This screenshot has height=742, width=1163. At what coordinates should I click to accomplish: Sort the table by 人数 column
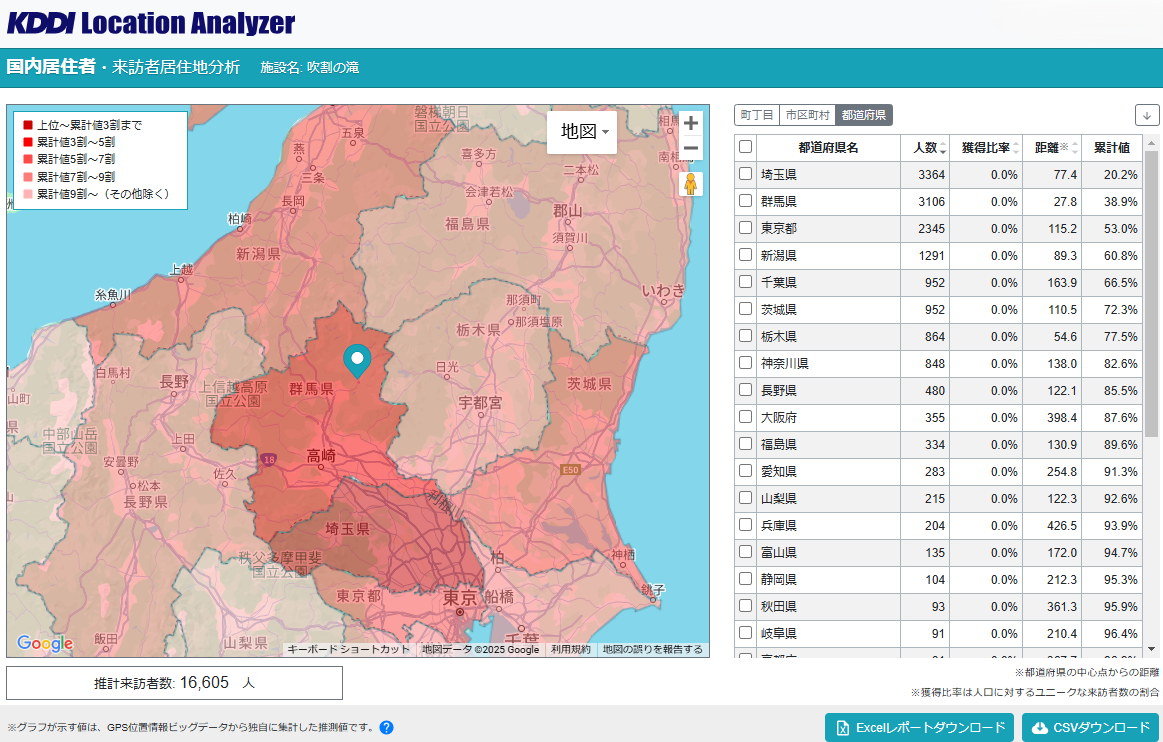click(925, 148)
